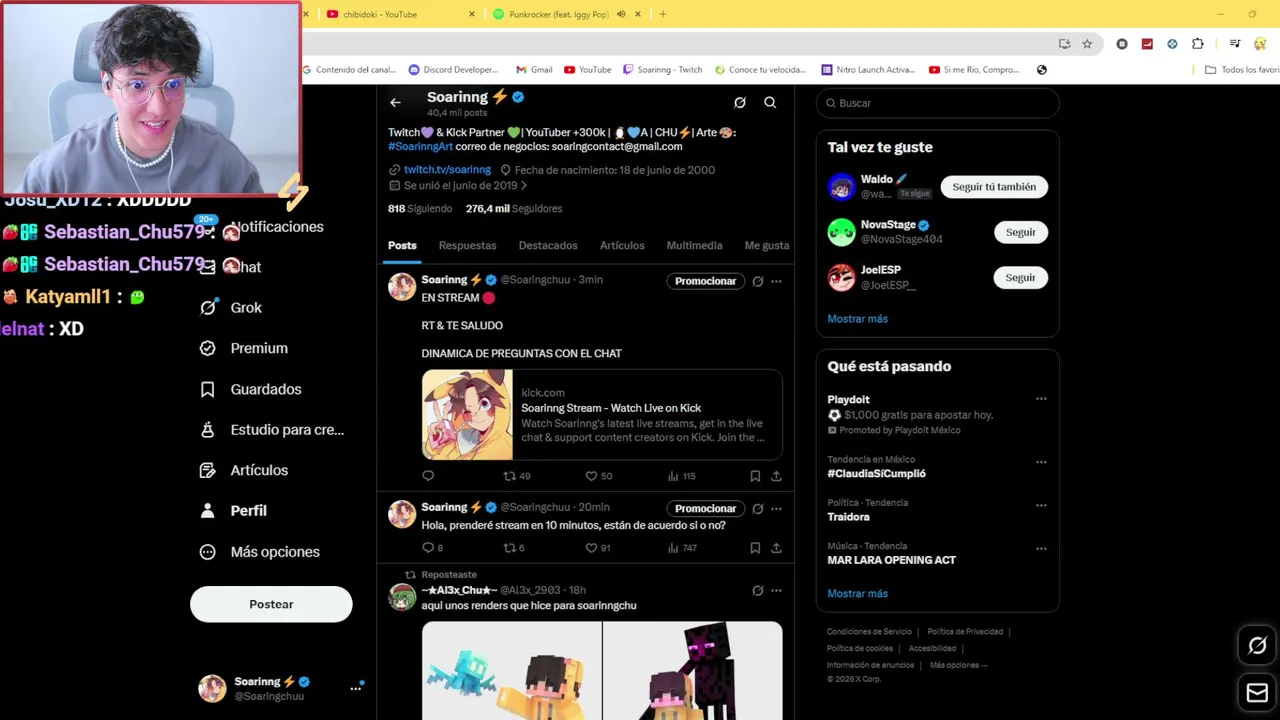1280x720 pixels.
Task: Share the EN STREAM post
Action: [x=776, y=476]
